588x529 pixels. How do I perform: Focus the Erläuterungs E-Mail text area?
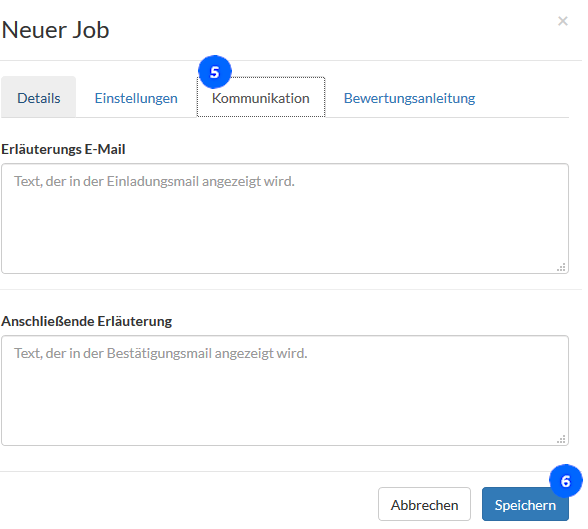(x=285, y=219)
